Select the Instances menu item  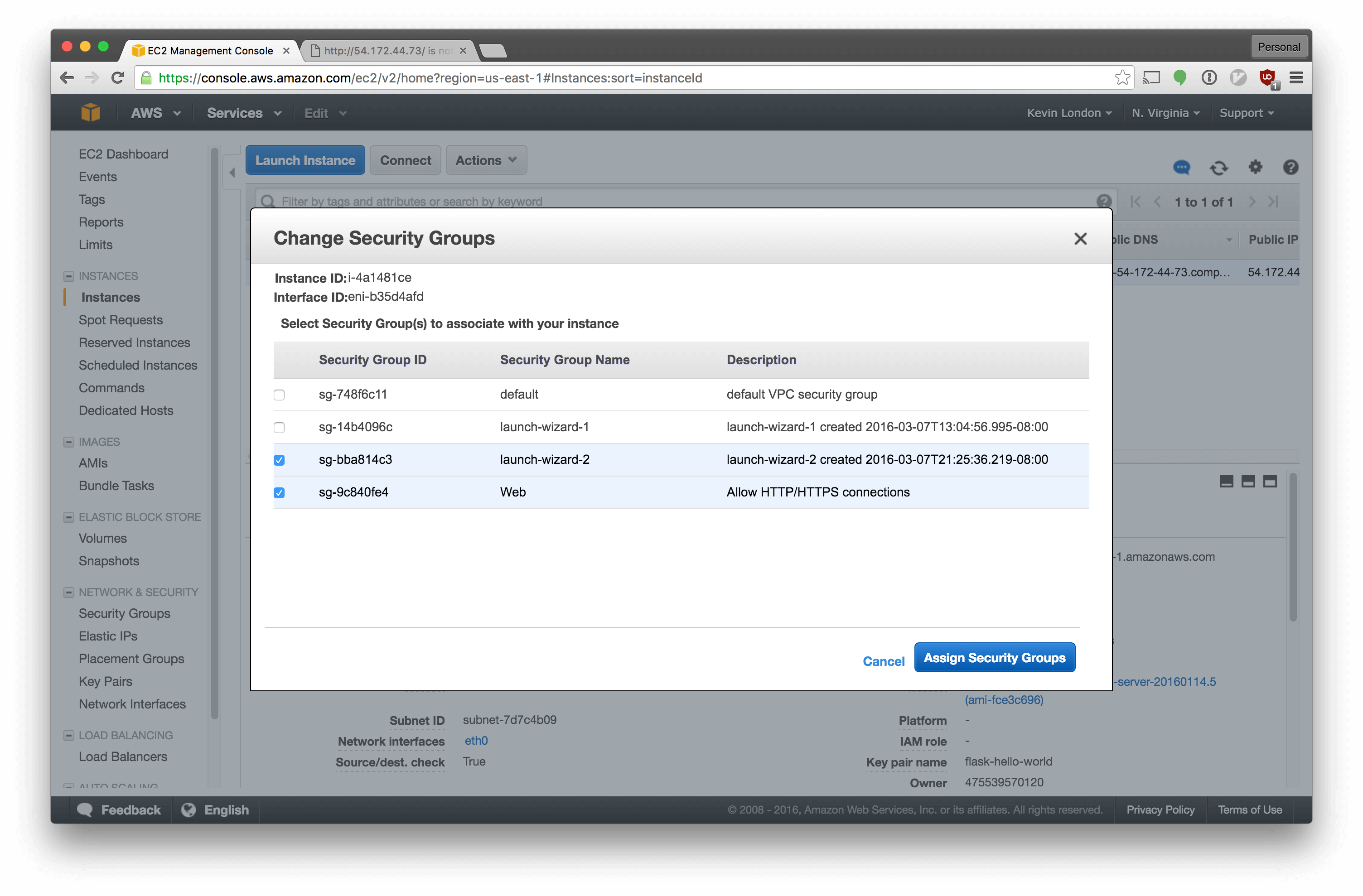click(x=110, y=297)
